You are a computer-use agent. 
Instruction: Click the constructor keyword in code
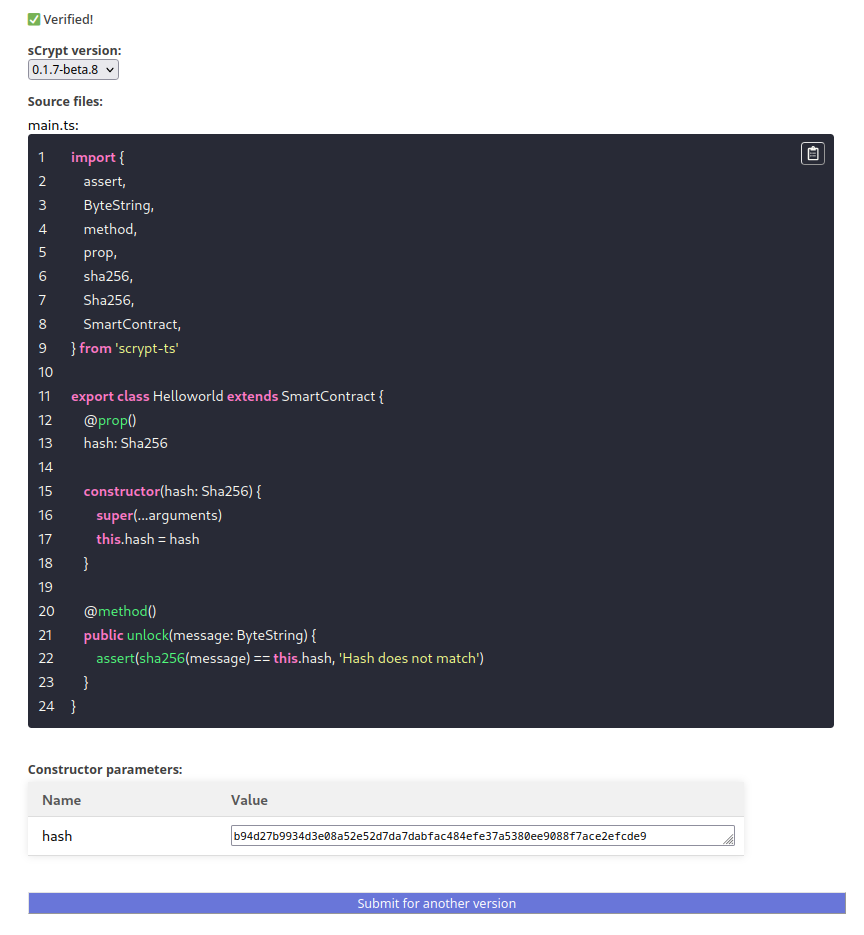pyautogui.click(x=122, y=491)
